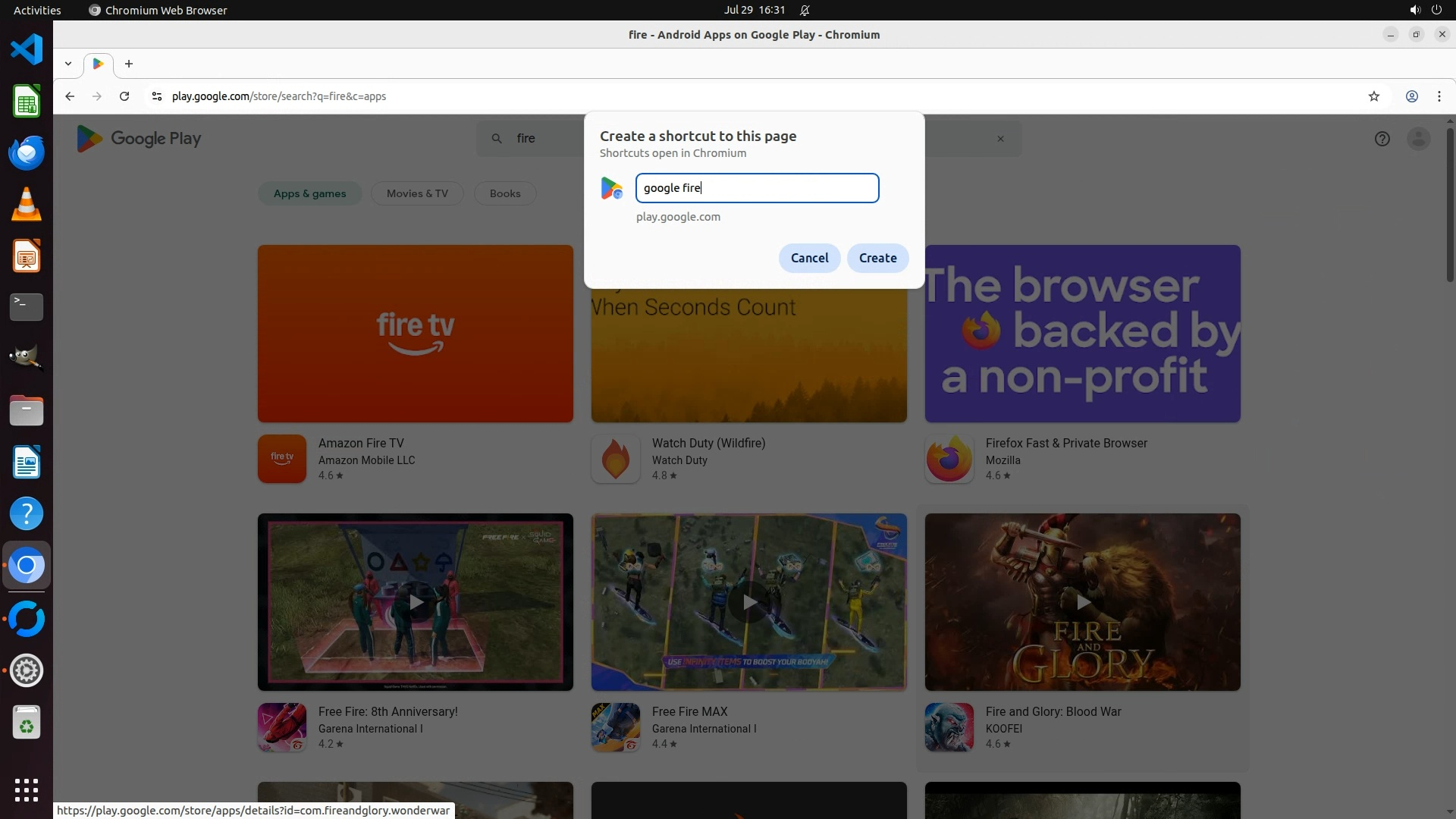The image size is (1456, 819).
Task: Open the Chromium profile icon
Action: point(1411,96)
